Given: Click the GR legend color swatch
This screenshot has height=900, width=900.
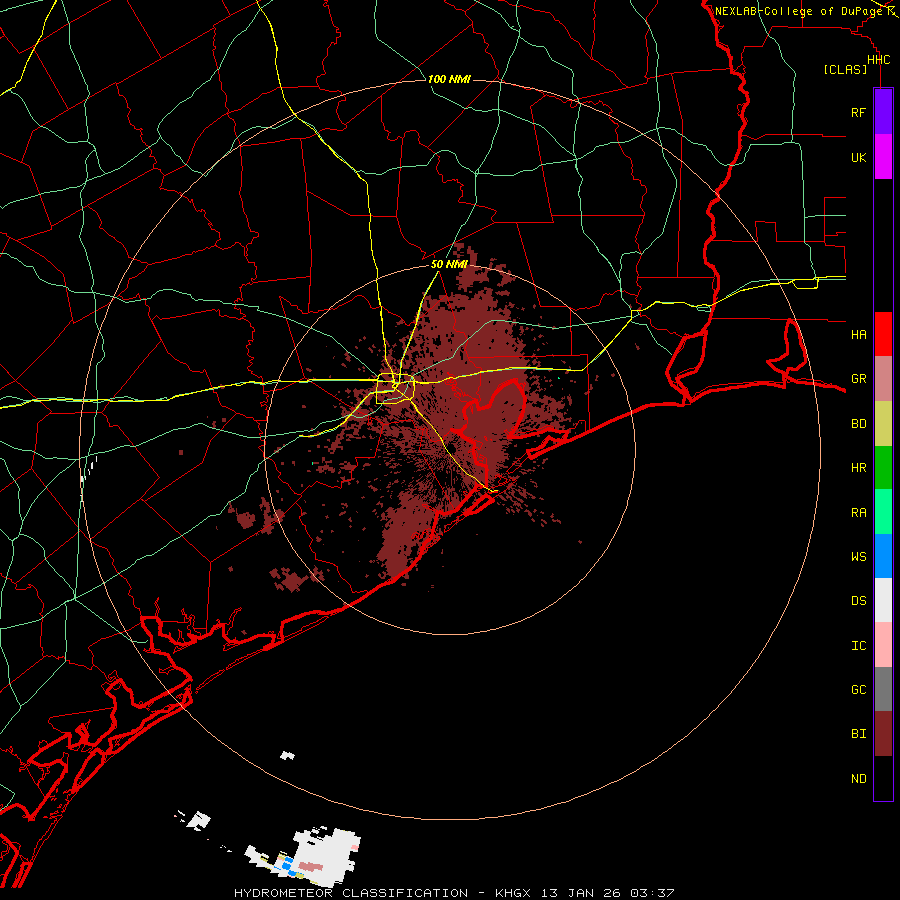Looking at the screenshot, I should click(883, 379).
